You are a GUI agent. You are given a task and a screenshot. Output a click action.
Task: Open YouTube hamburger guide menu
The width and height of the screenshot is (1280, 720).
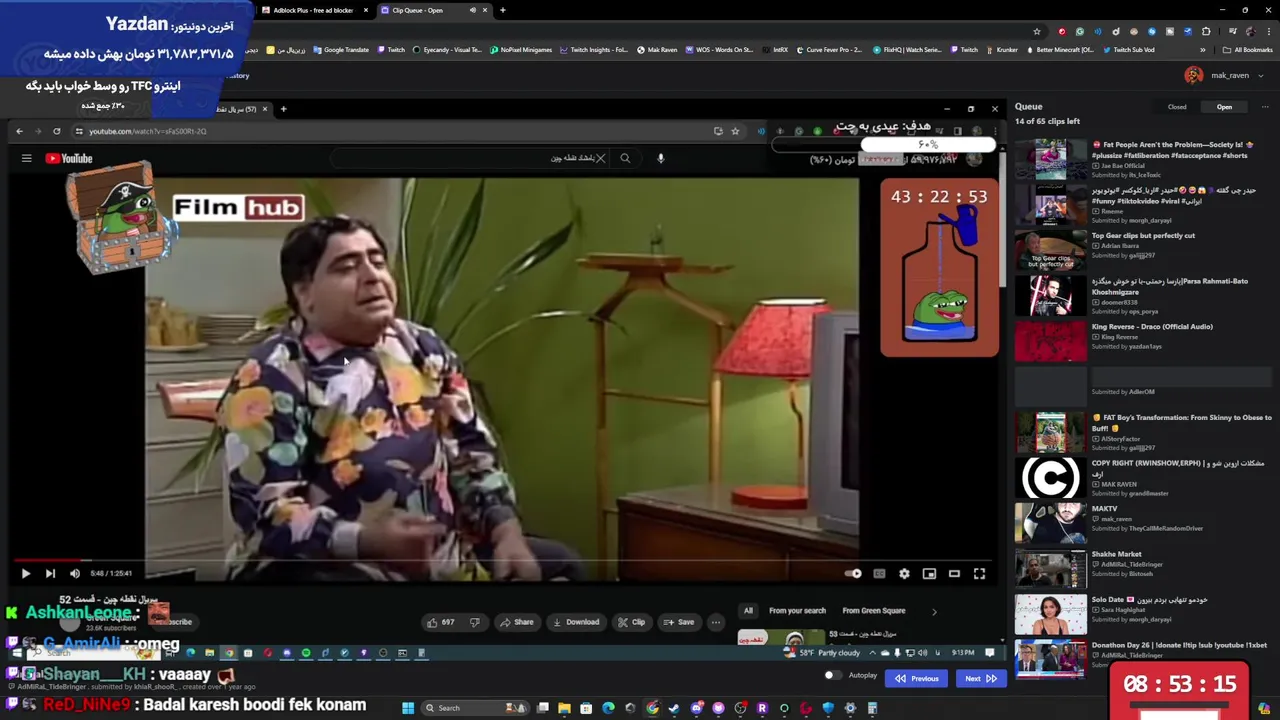click(27, 158)
